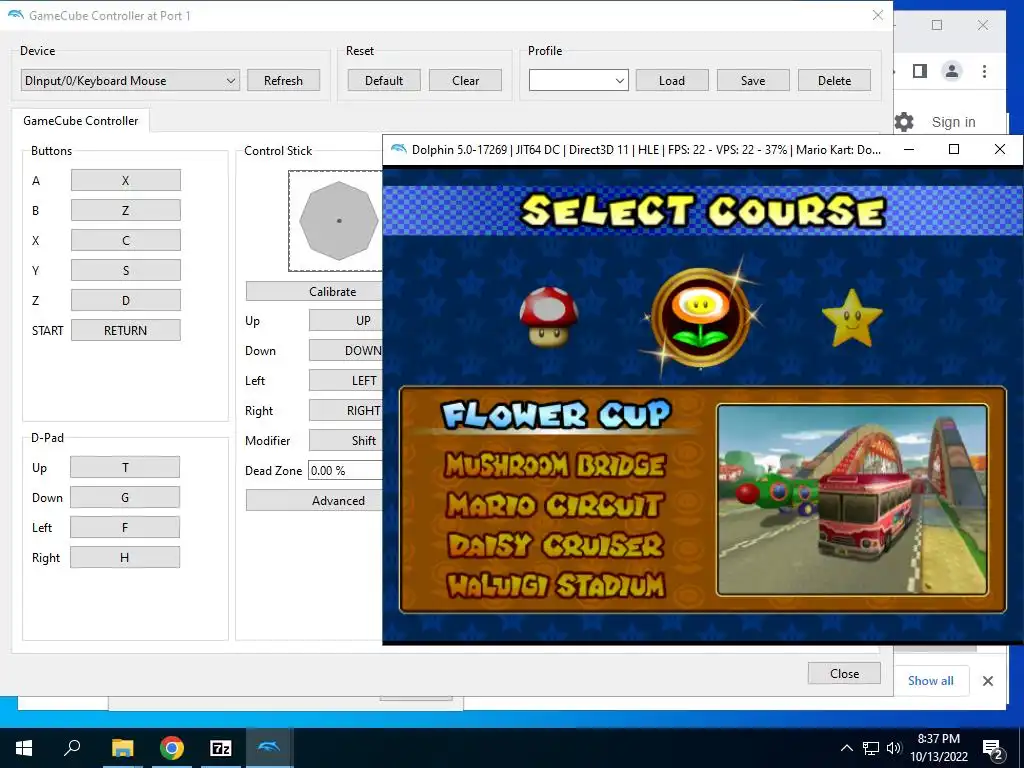Viewport: 1024px width, 768px height.
Task: Click the Delete profile button
Action: (834, 80)
